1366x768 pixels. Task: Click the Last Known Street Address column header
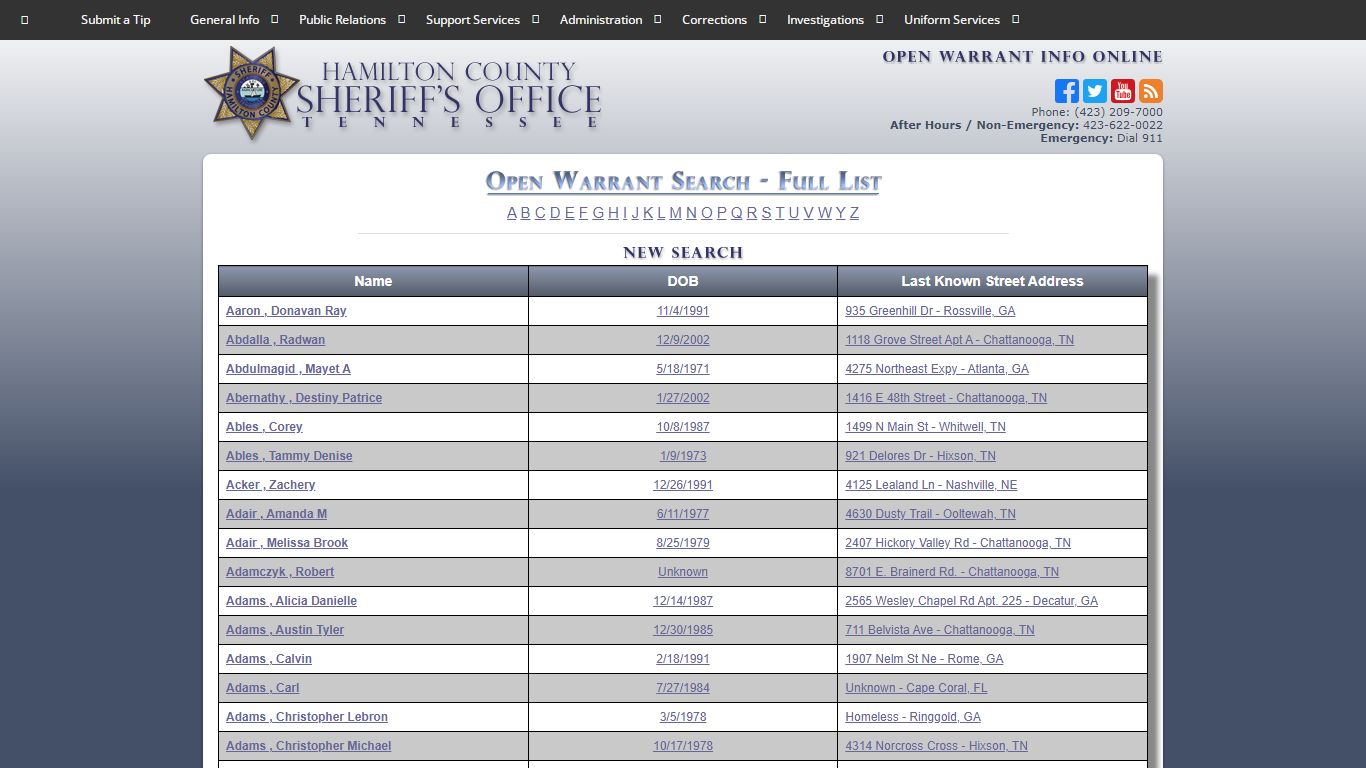[992, 281]
